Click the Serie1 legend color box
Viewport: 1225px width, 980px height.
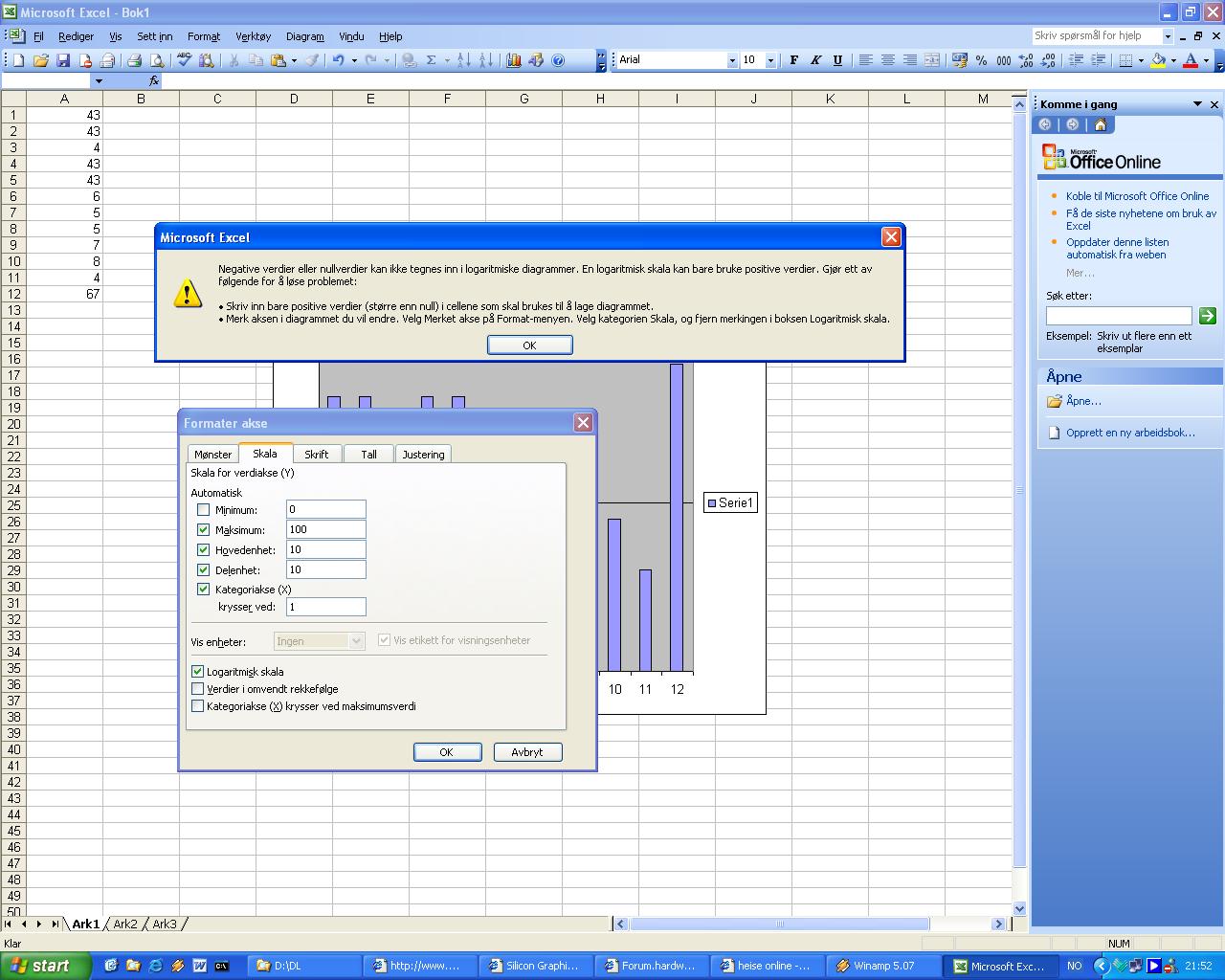pyautogui.click(x=712, y=503)
